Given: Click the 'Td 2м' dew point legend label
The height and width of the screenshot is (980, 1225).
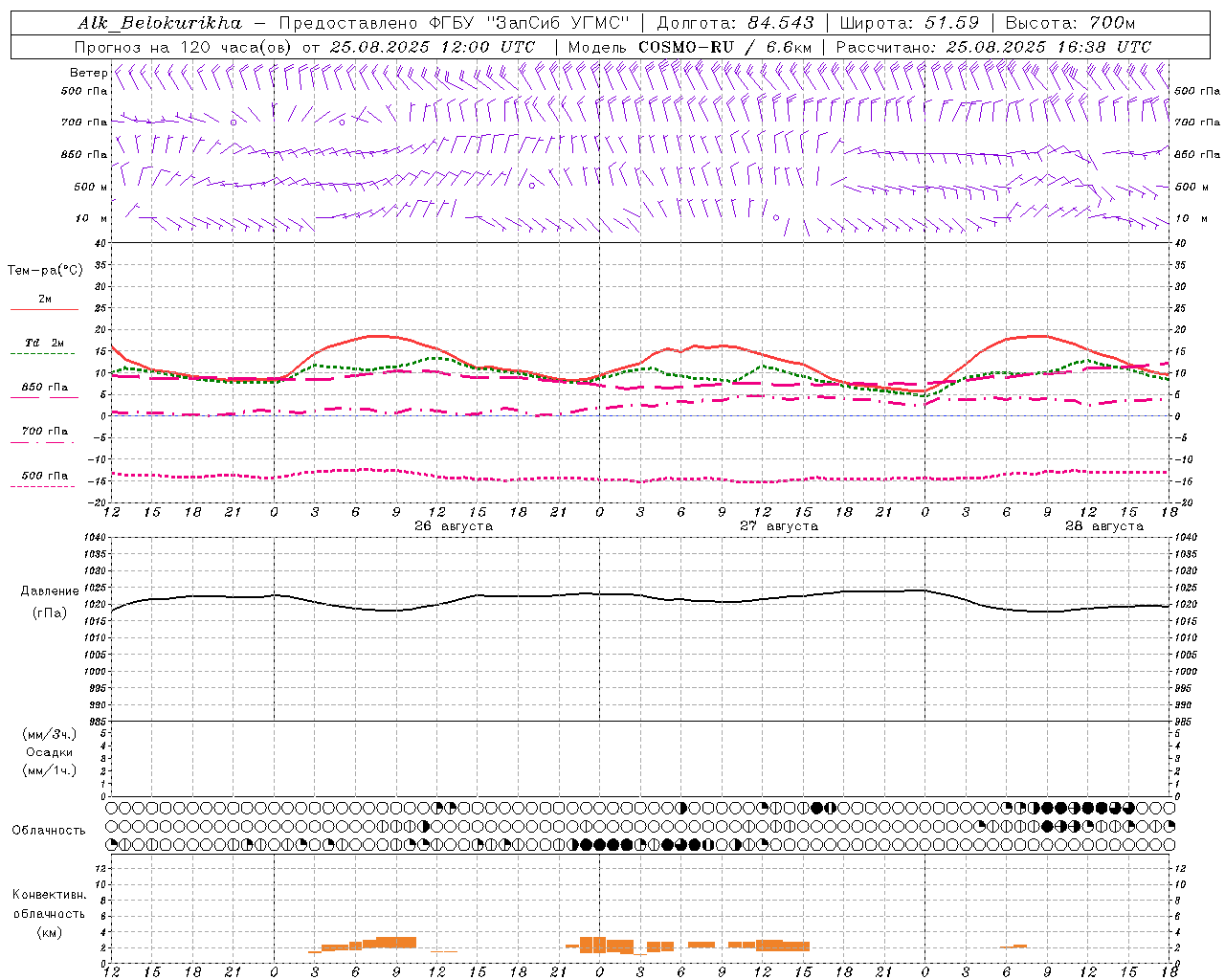Looking at the screenshot, I should click(x=45, y=343).
